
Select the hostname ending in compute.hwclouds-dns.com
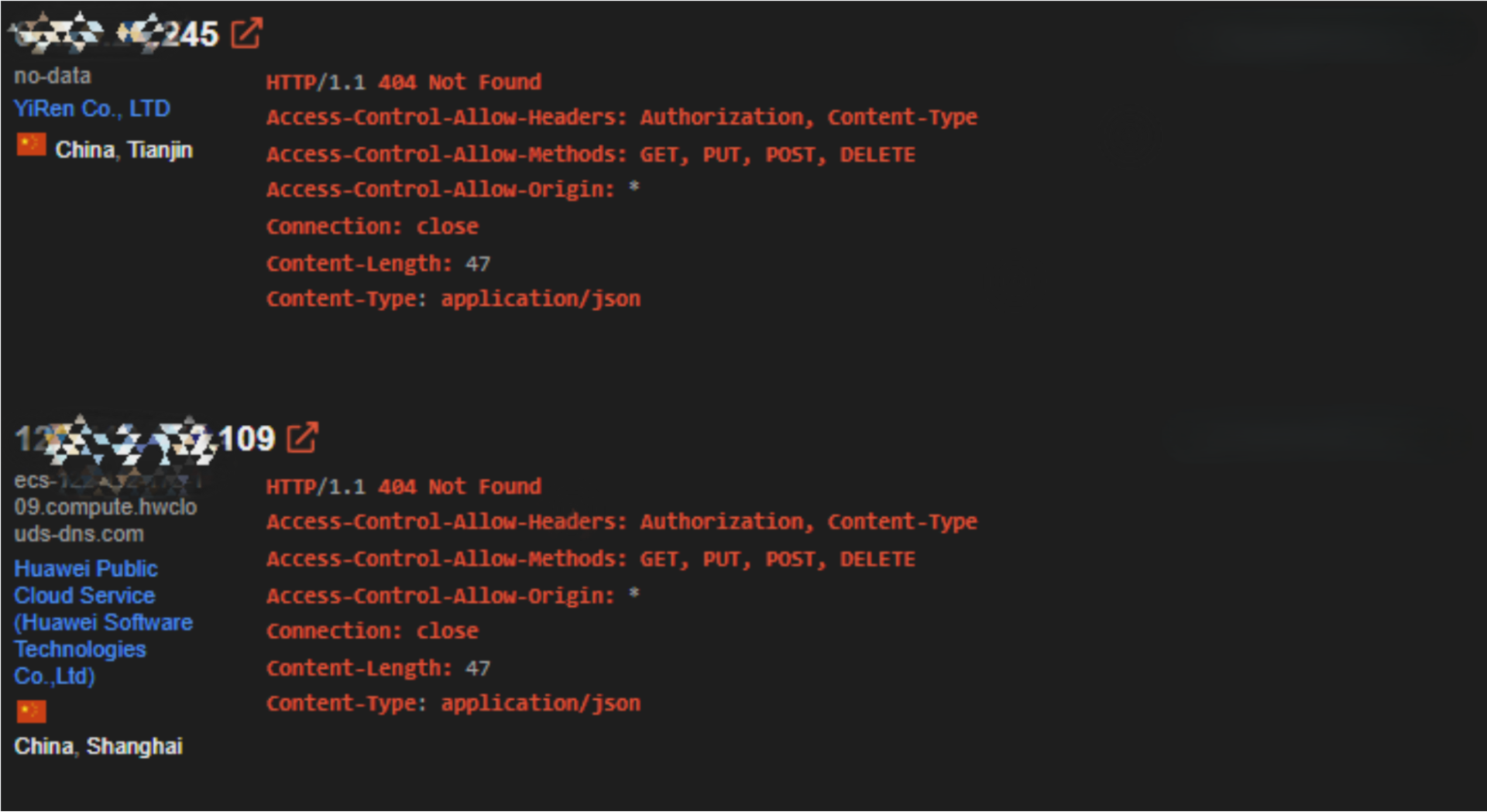107,507
